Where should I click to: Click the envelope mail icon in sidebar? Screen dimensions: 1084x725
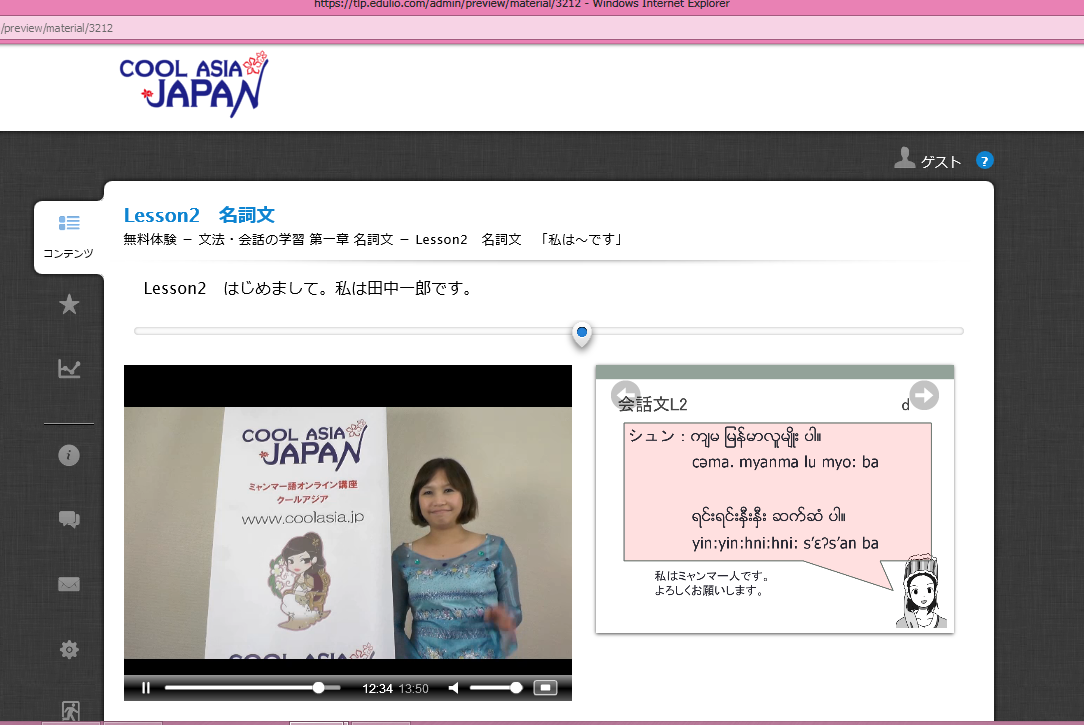tap(69, 585)
